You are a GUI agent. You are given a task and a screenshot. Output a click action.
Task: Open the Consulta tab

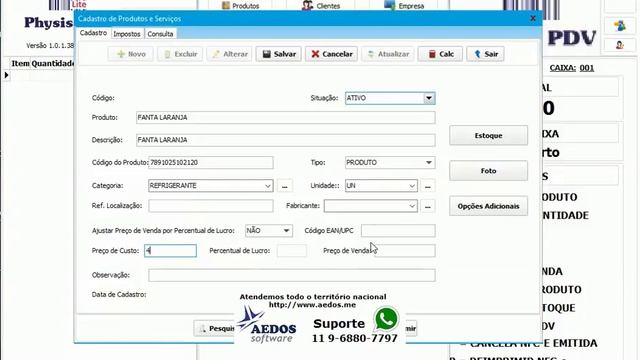point(160,34)
